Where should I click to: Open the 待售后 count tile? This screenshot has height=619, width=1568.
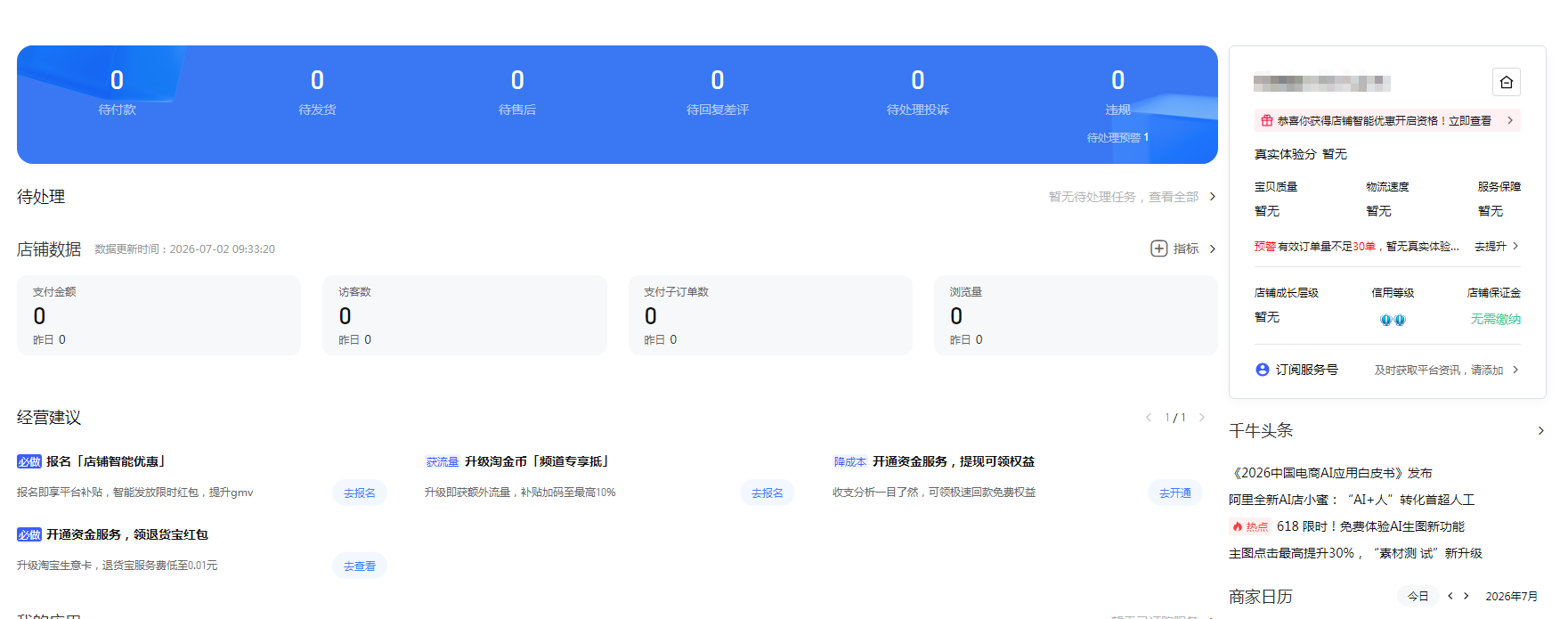click(x=517, y=92)
